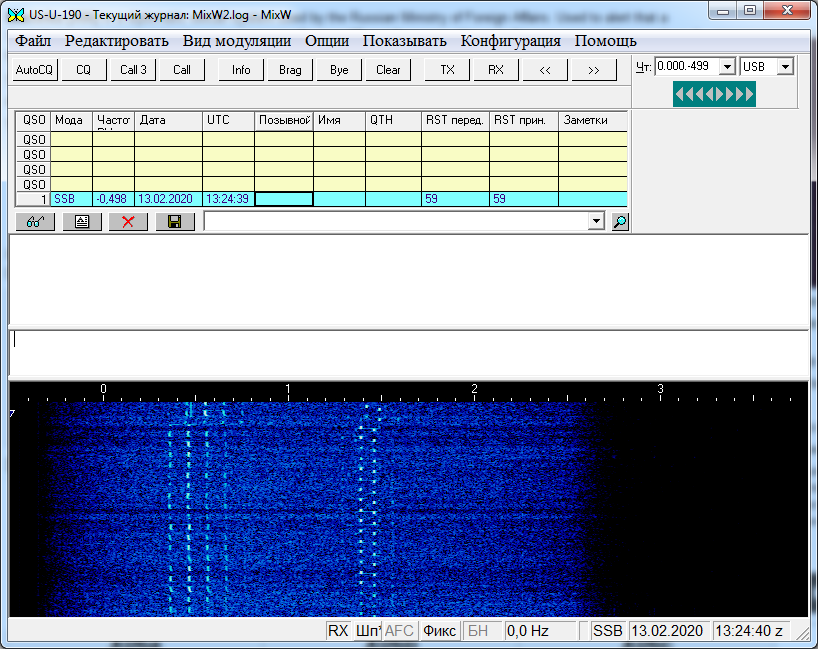The width and height of the screenshot is (818, 649).
Task: Select the SSB mode cell in row 1
Action: (x=71, y=199)
